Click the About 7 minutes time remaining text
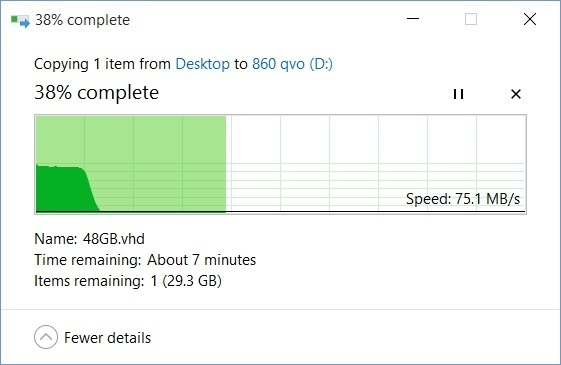 click(x=202, y=260)
